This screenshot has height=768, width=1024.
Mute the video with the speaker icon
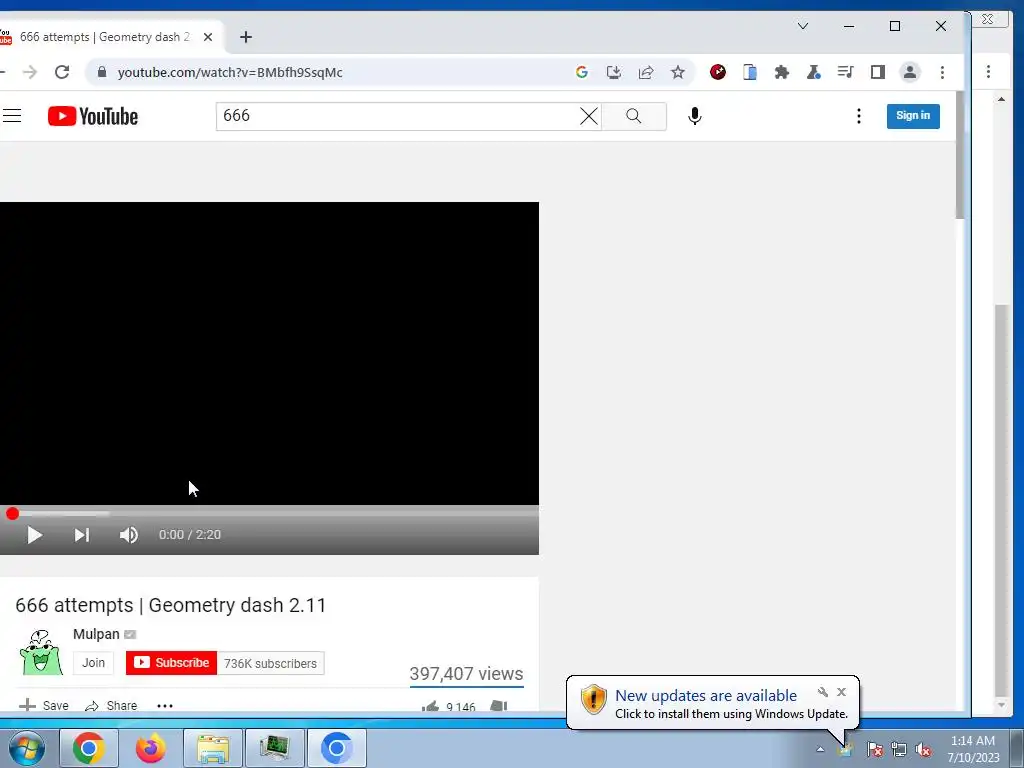pos(129,536)
